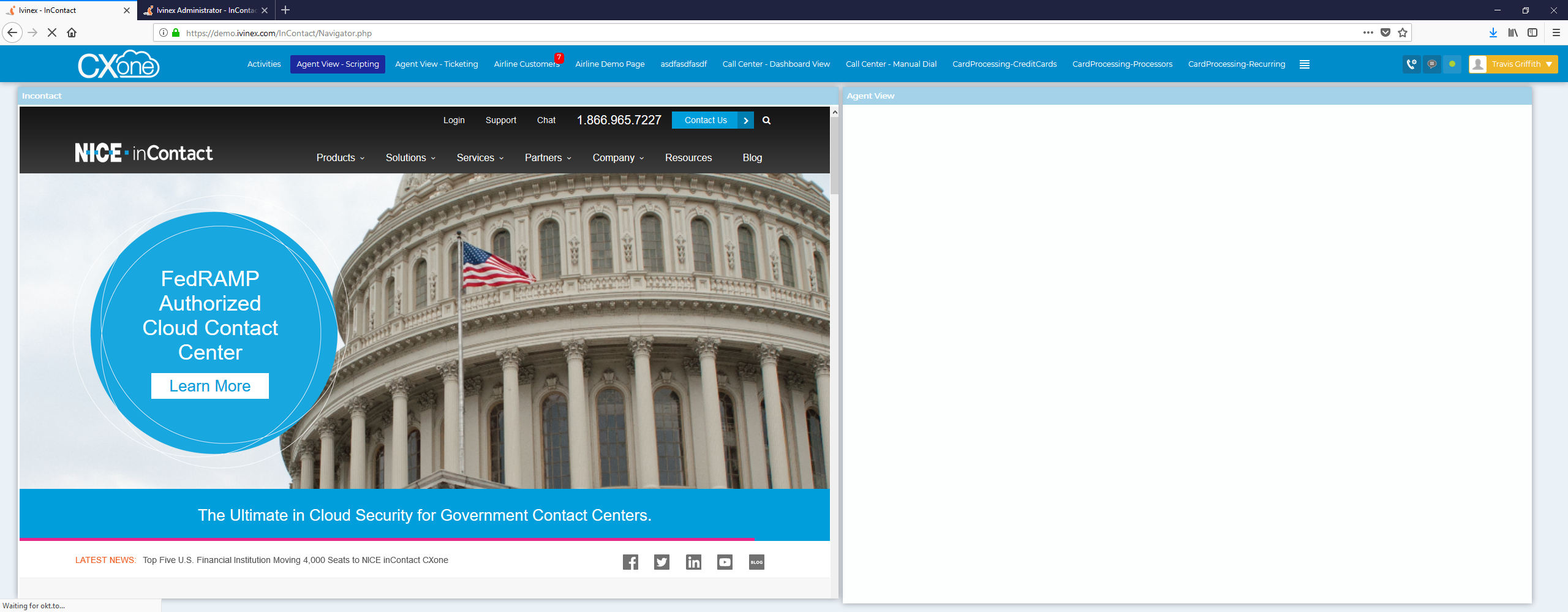Open the Firefox library icon

coord(1513,32)
